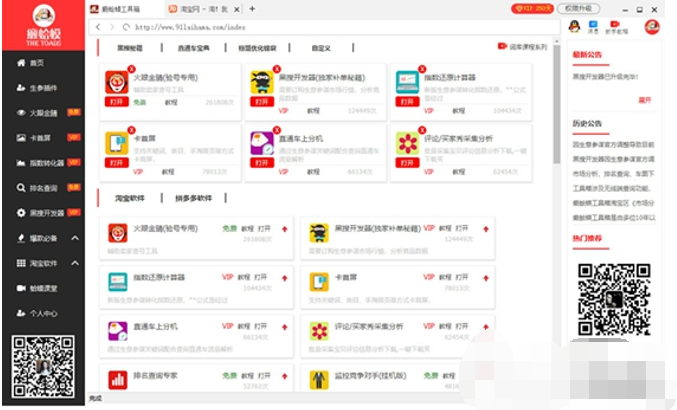Open 个人中心 in the sidebar
Viewport: 677px width, 410px height.
pyautogui.click(x=37, y=313)
